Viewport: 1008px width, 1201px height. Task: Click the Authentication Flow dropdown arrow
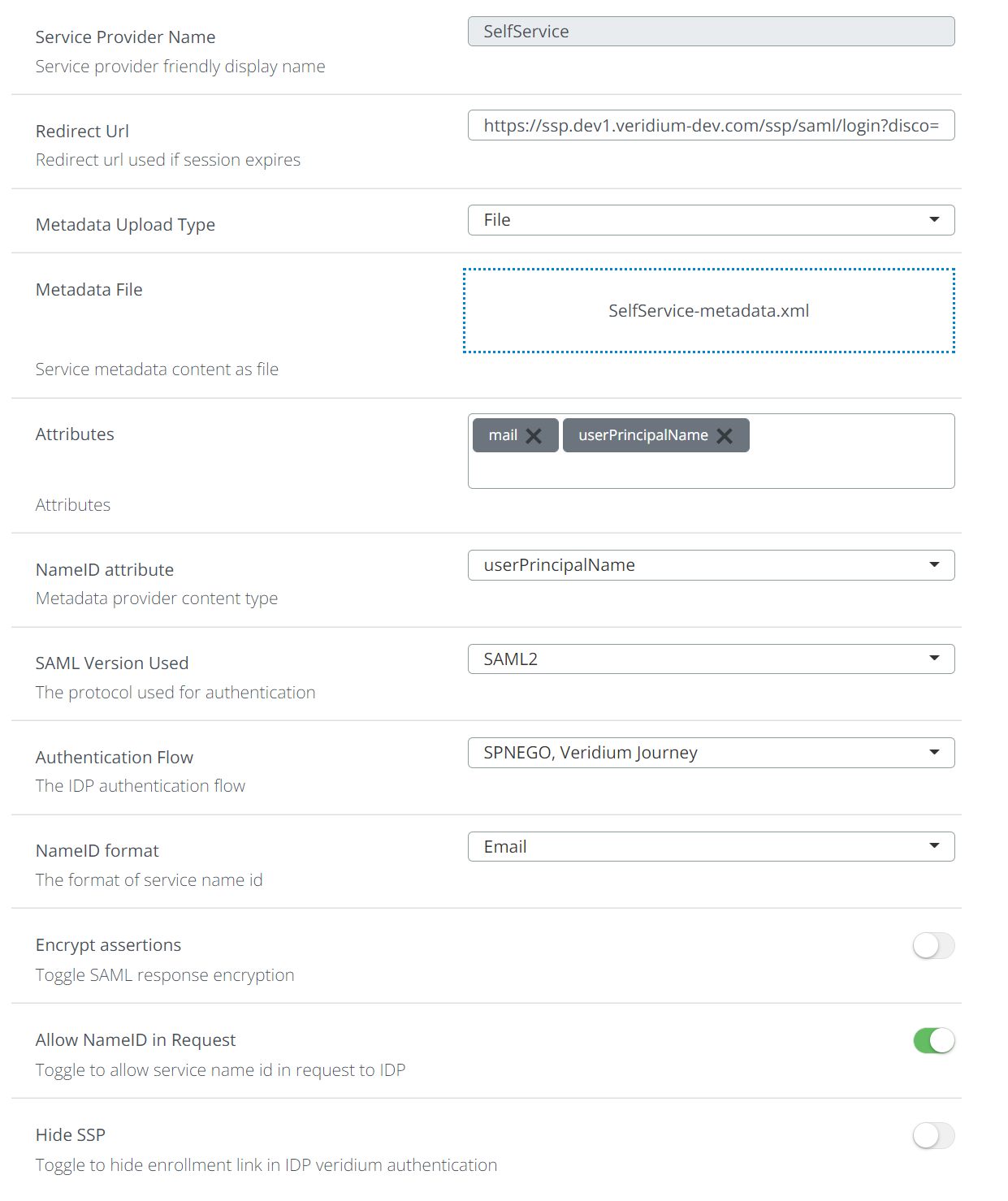[x=934, y=752]
